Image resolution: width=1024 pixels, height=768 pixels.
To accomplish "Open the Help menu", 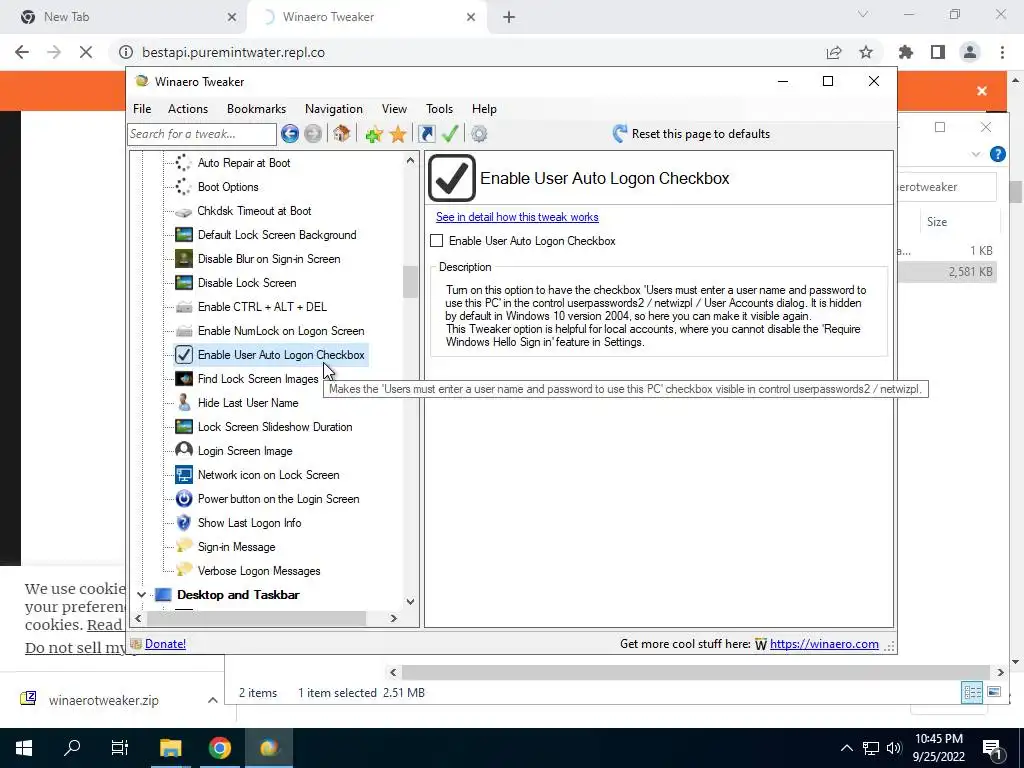I will 484,109.
